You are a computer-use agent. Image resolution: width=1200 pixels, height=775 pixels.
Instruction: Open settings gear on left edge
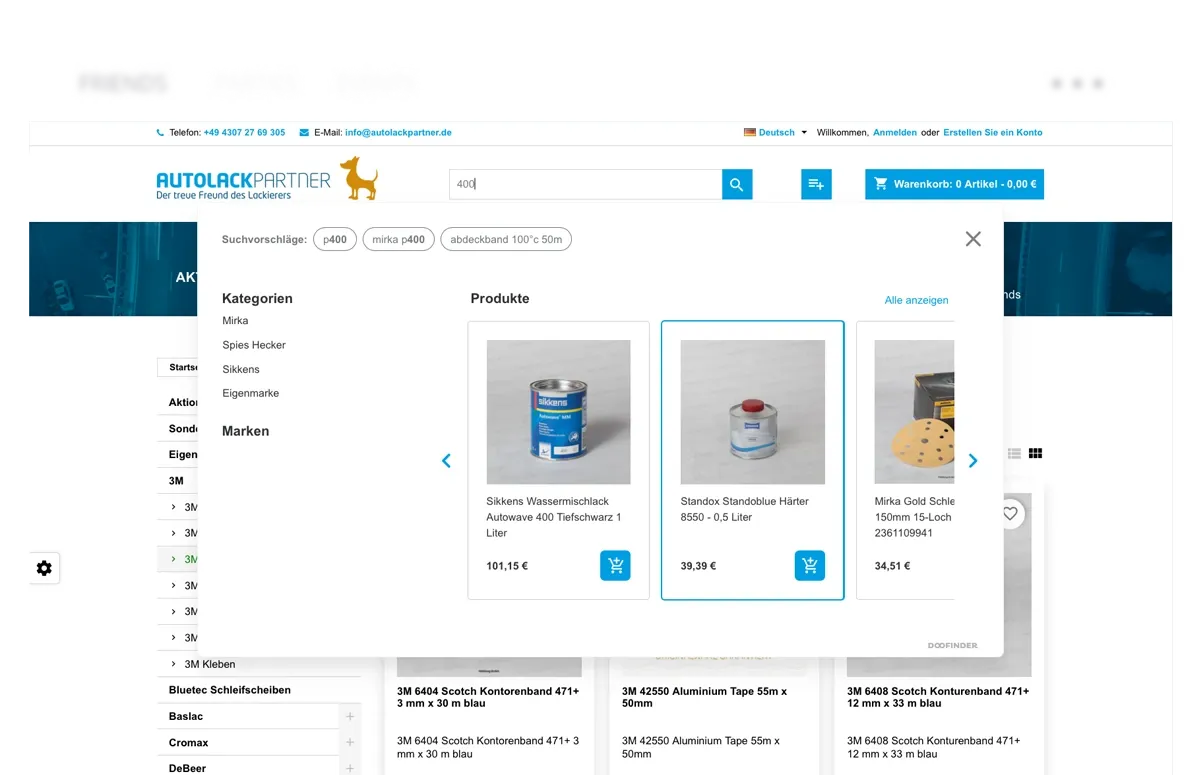pos(44,568)
